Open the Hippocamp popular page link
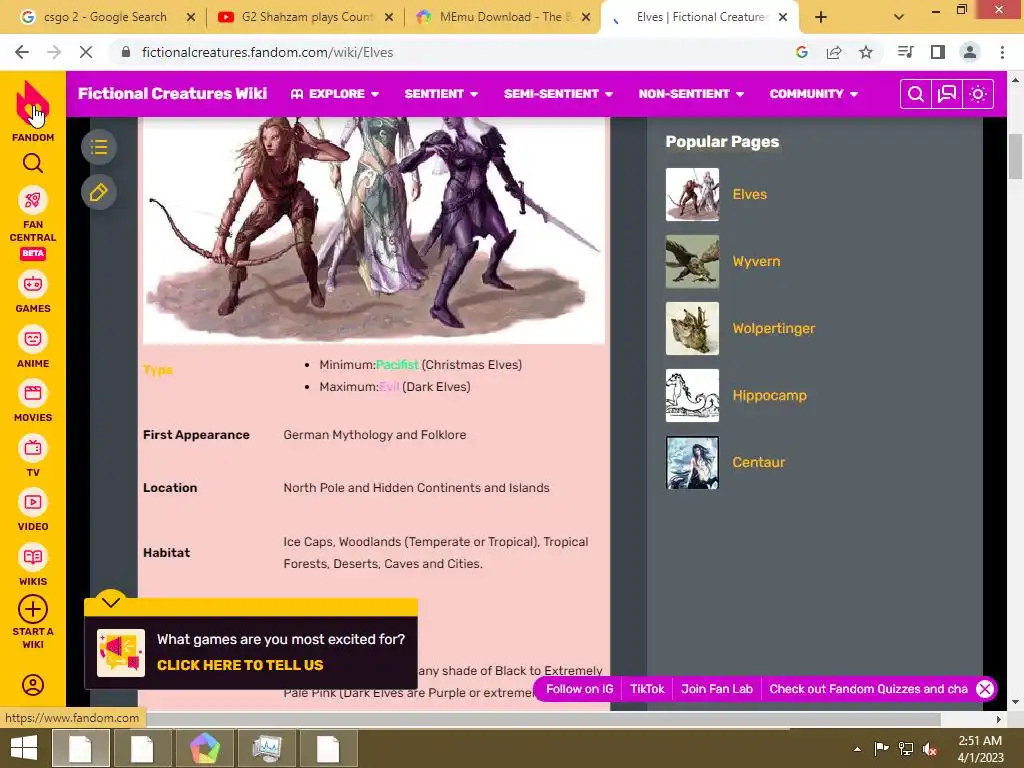This screenshot has width=1024, height=768. 769,395
